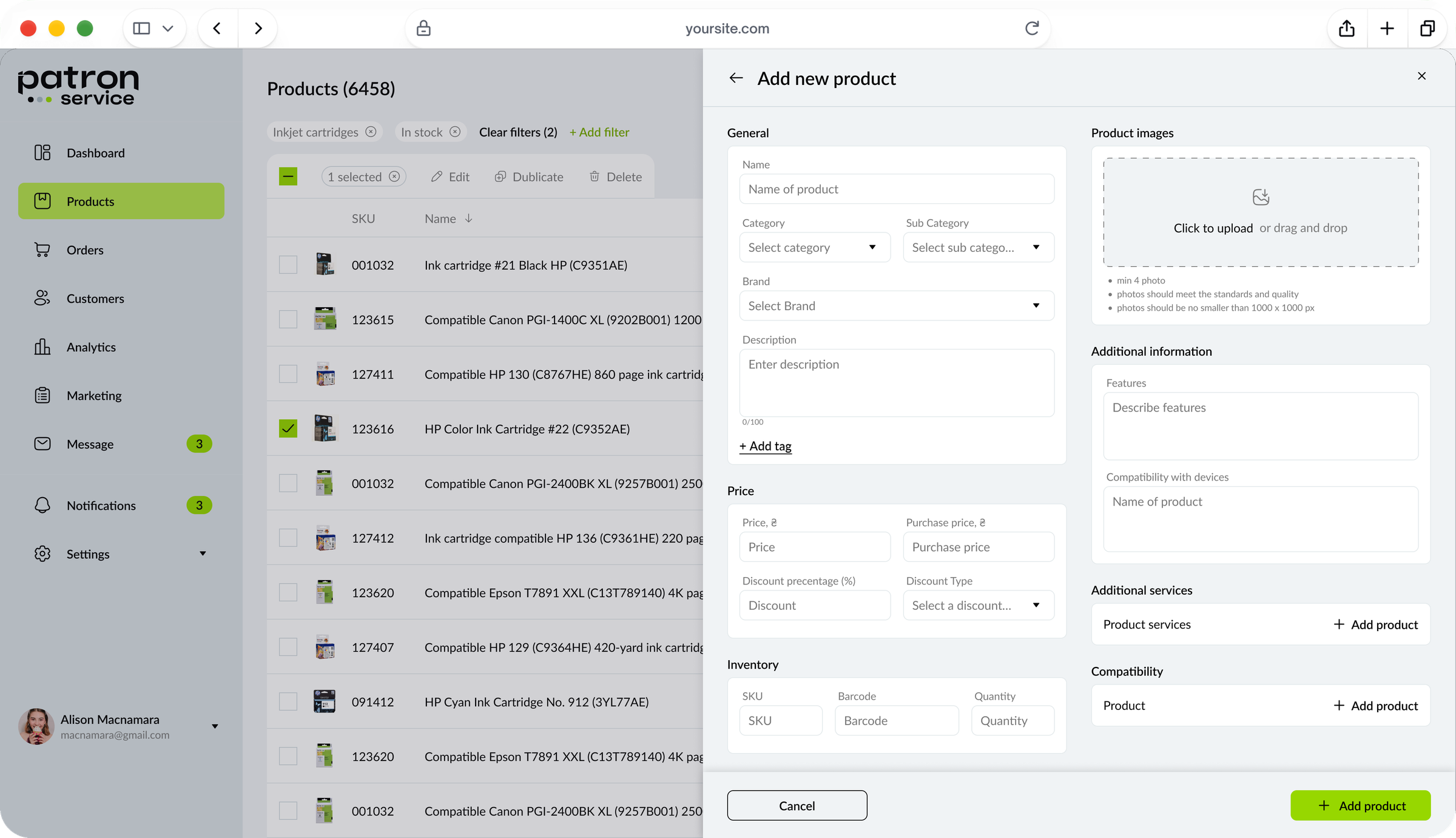The width and height of the screenshot is (1456, 838).
Task: Click the Dublicate action in the table toolbar
Action: pos(528,177)
